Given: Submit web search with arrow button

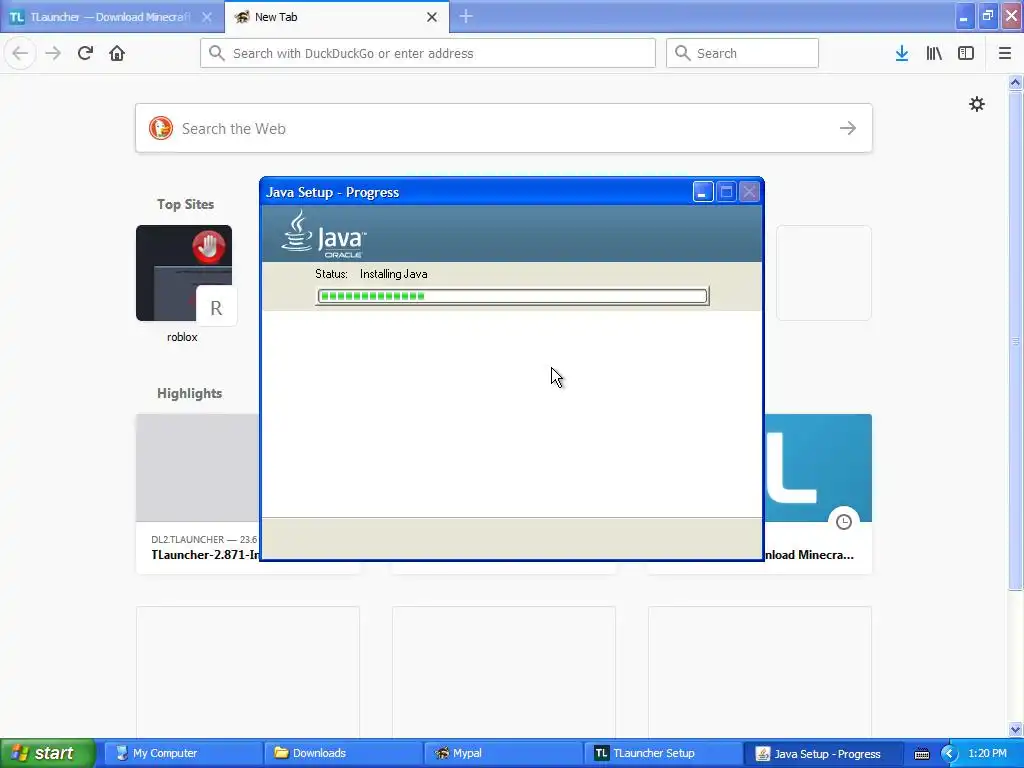Looking at the screenshot, I should (x=848, y=128).
